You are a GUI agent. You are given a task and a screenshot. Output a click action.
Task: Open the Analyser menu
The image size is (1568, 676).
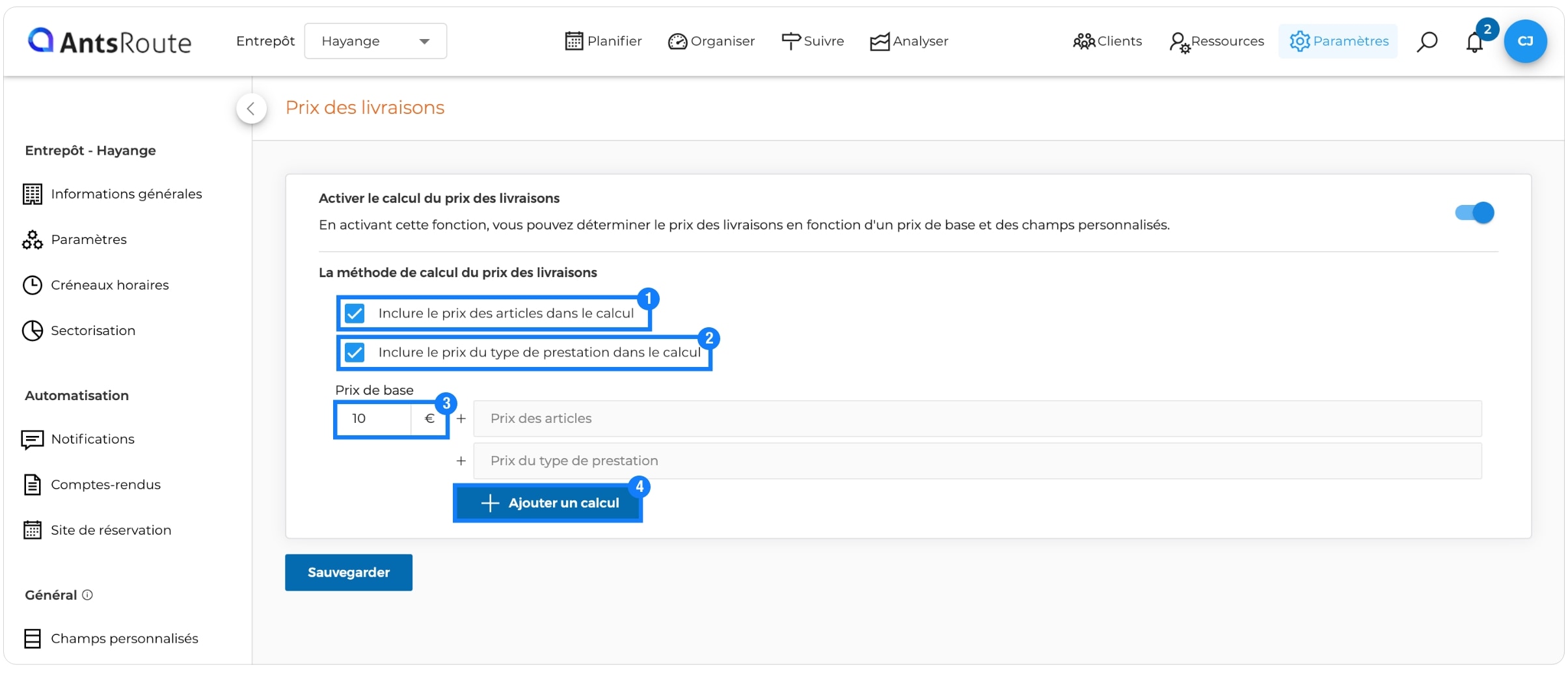909,41
